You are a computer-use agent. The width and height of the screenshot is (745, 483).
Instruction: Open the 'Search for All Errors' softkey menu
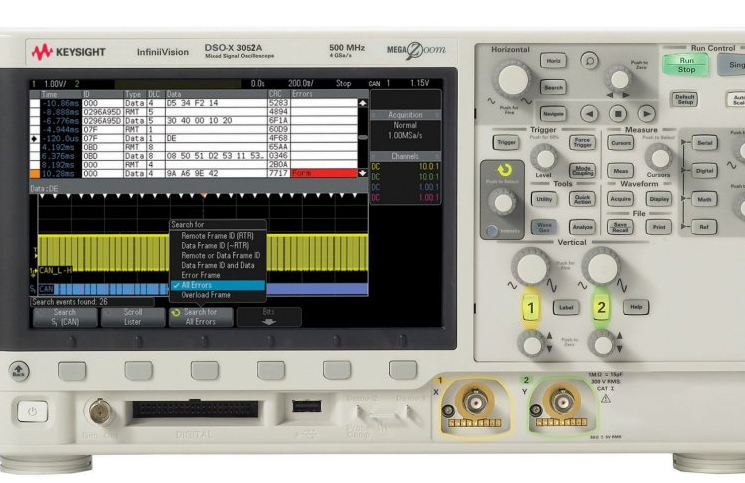[201, 317]
